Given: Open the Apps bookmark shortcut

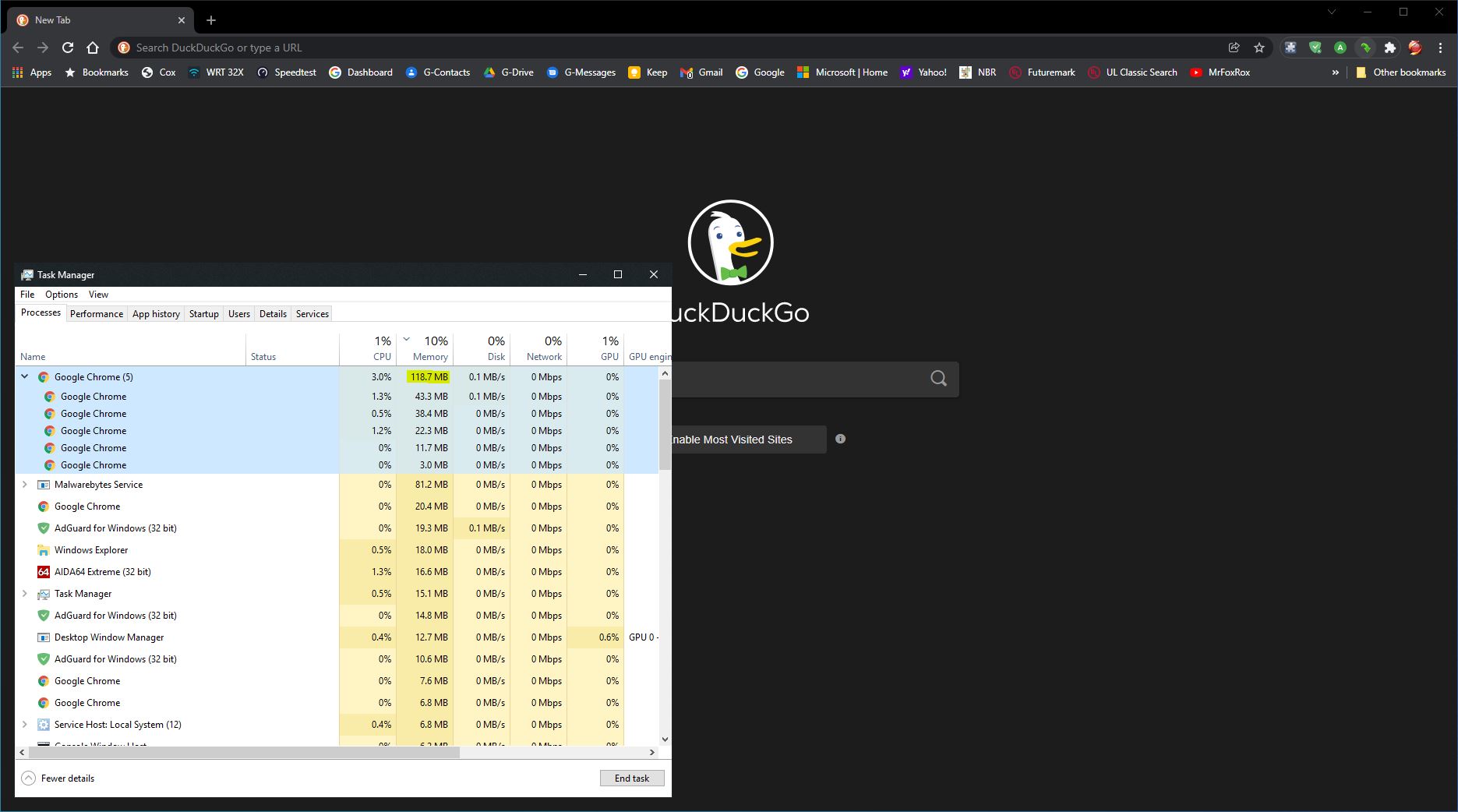Looking at the screenshot, I should 32,72.
